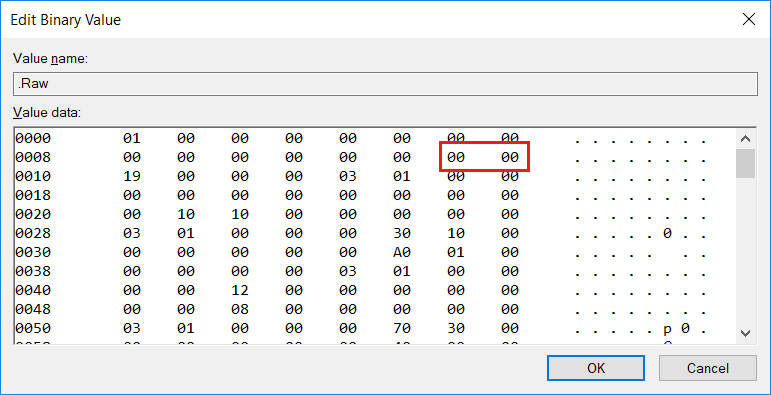Click byte 10 in row 0028
The height and width of the screenshot is (395, 771).
[x=456, y=233]
